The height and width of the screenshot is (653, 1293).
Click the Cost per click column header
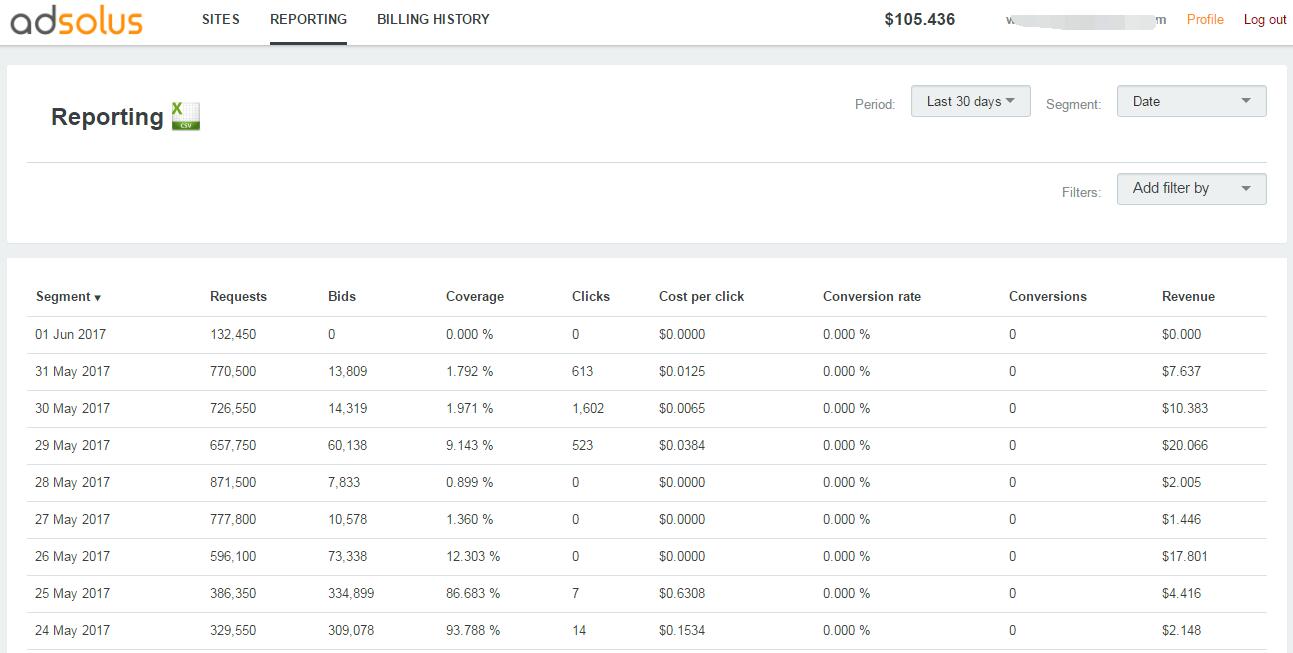click(x=701, y=297)
